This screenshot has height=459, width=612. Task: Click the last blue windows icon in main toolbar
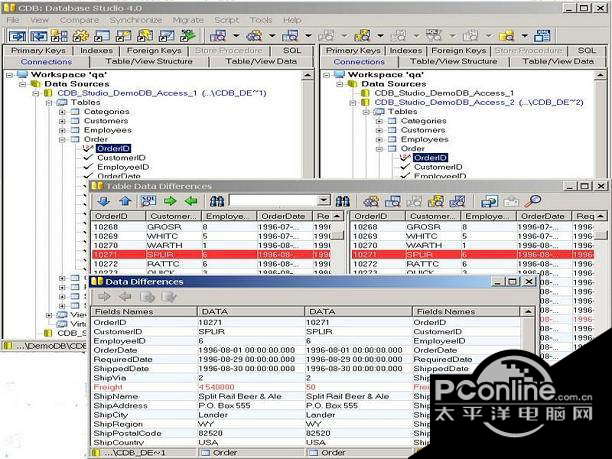tap(543, 36)
